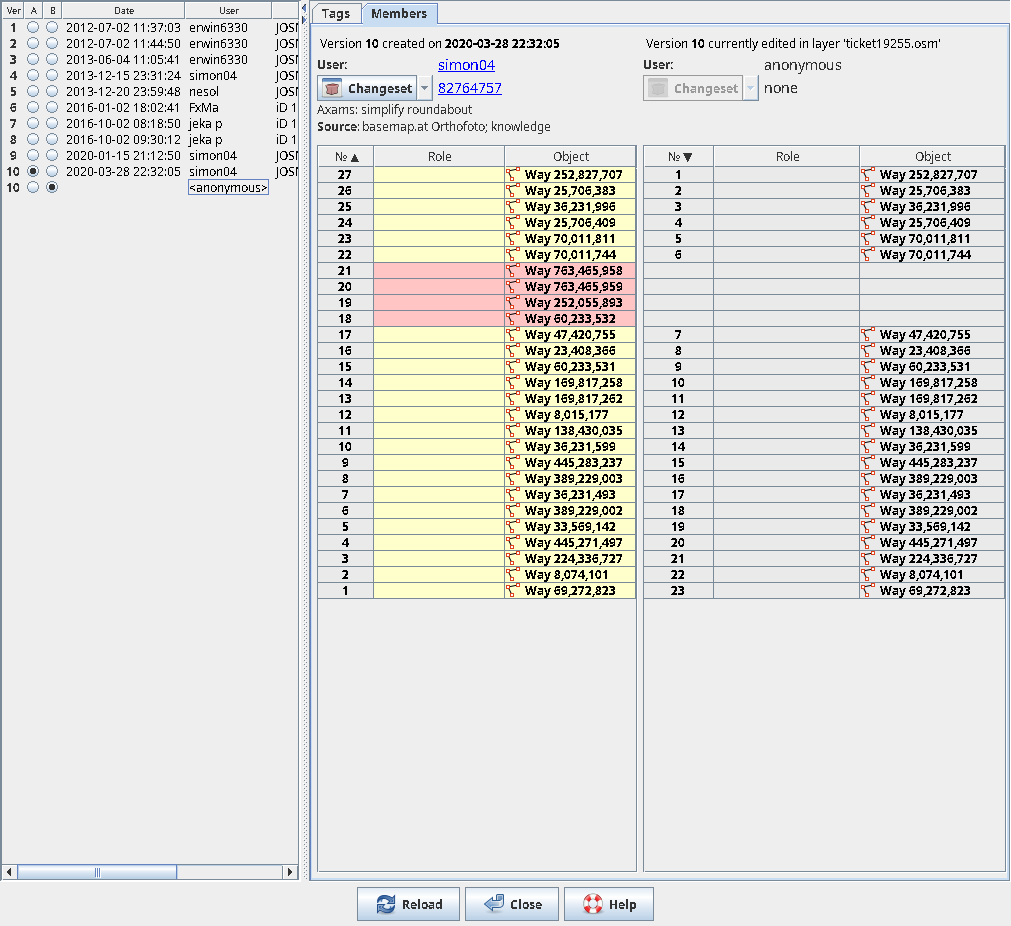
Task: Select version 8 in column B
Action: coord(52,139)
